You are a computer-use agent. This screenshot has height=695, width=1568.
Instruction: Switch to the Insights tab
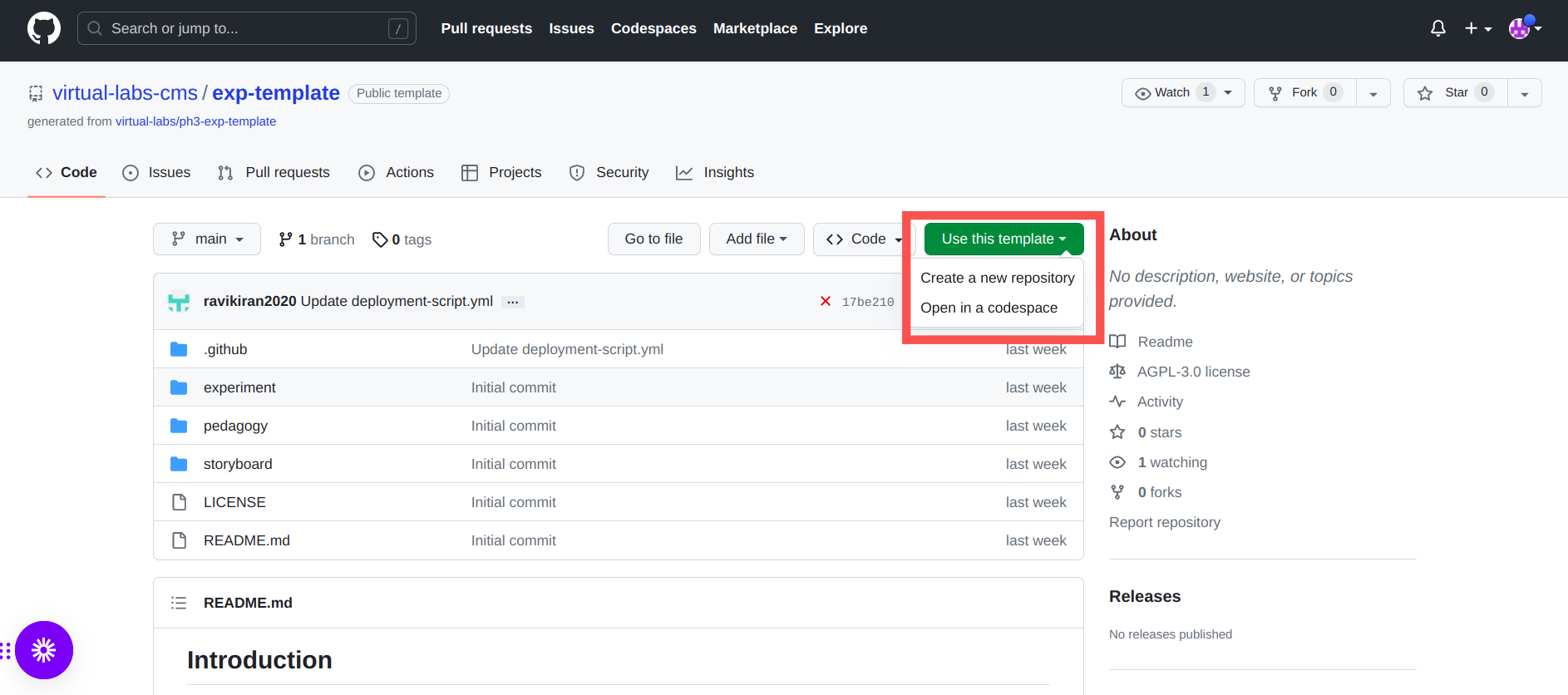pos(715,172)
